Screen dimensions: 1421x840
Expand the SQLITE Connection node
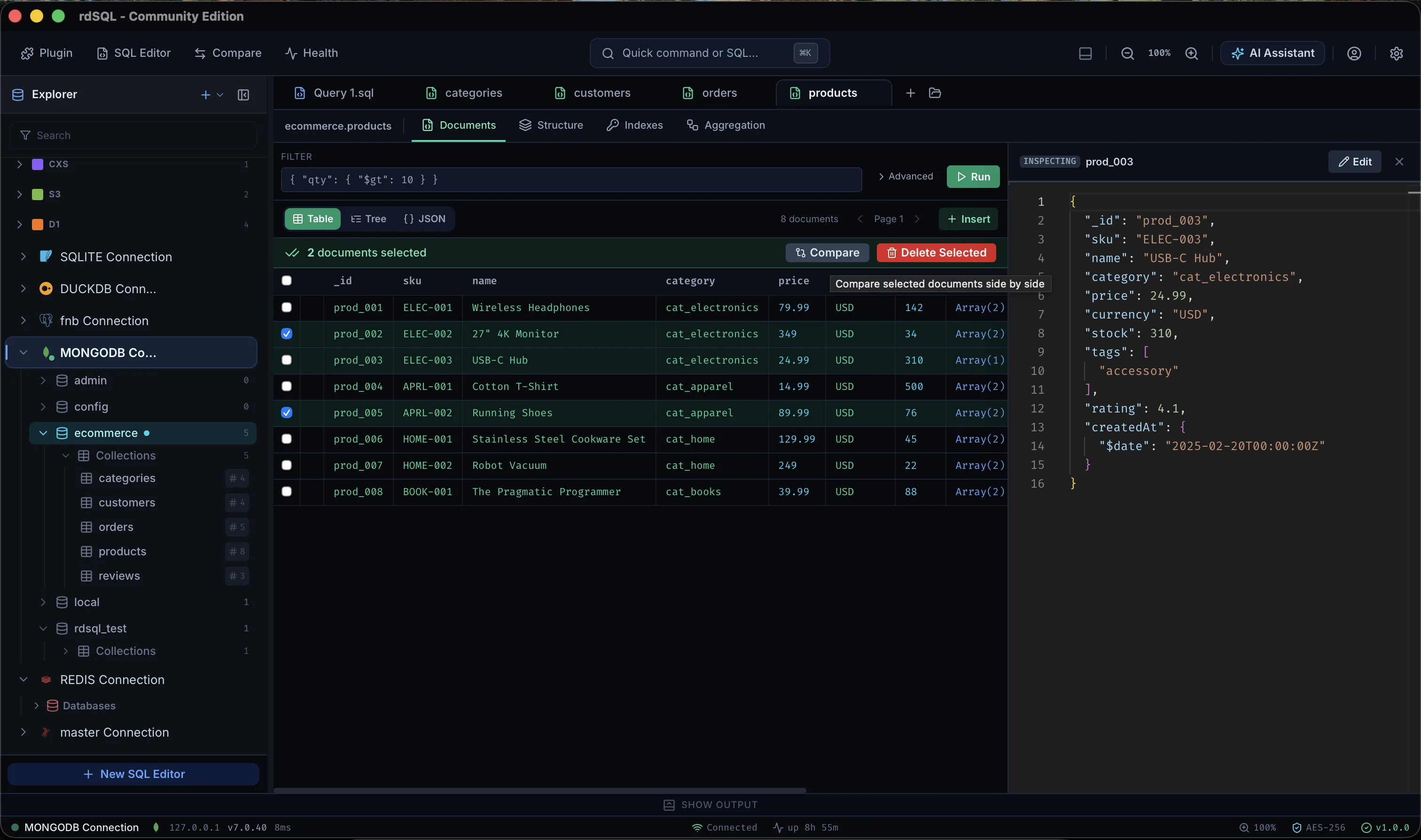point(23,257)
